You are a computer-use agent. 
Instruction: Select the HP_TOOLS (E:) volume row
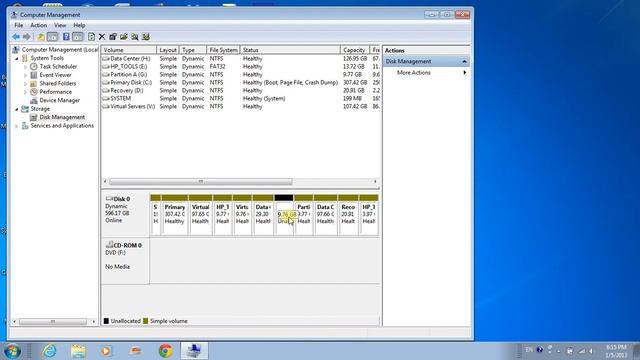pos(241,67)
